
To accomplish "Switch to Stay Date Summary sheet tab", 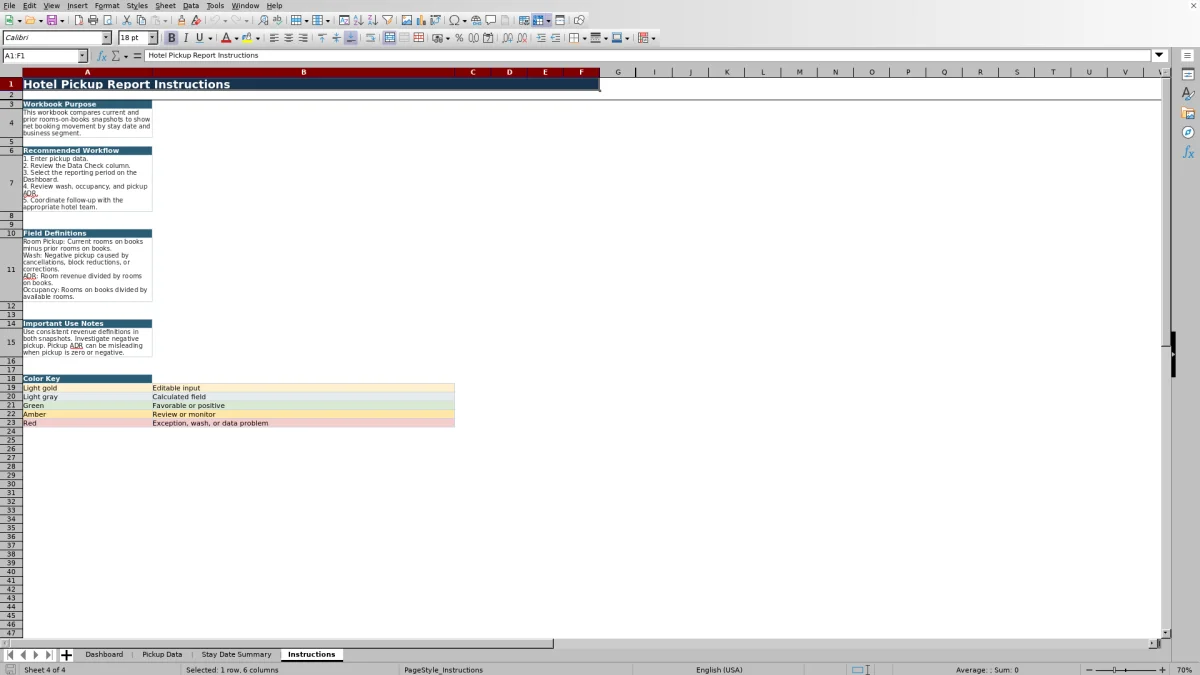I will [236, 655].
